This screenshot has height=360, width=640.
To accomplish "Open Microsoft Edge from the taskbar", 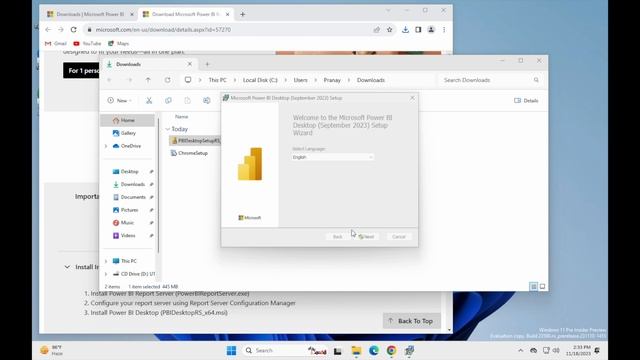I will tap(374, 351).
